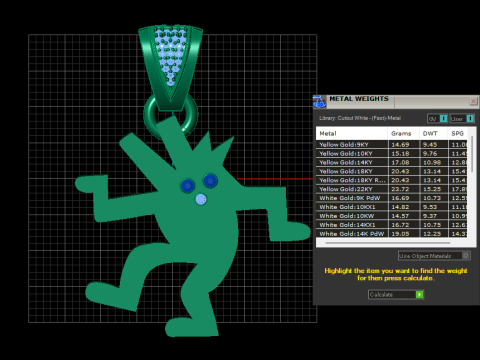Select the Yellow Gold:10KY row

(x=392, y=154)
